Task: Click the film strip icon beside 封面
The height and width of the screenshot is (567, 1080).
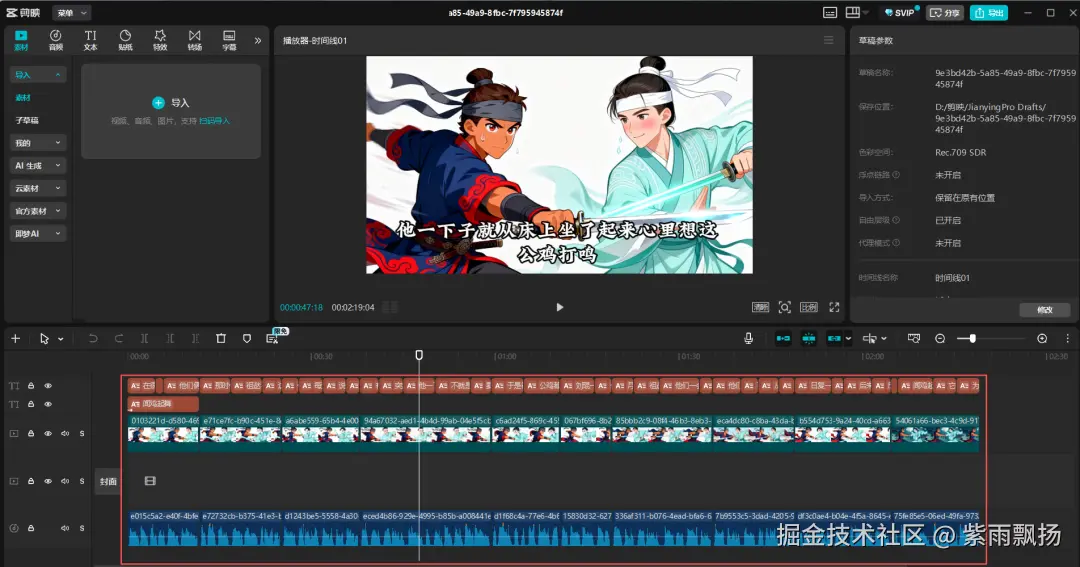Action: pyautogui.click(x=150, y=481)
